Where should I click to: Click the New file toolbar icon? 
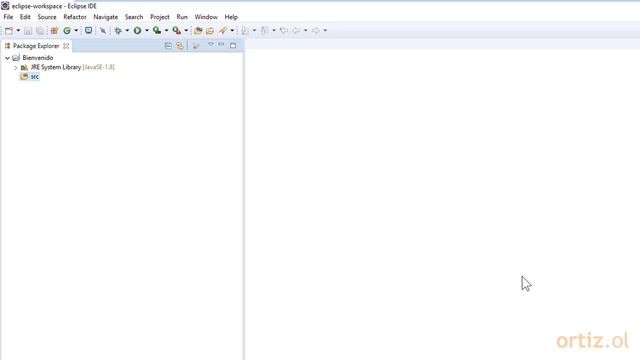click(9, 31)
